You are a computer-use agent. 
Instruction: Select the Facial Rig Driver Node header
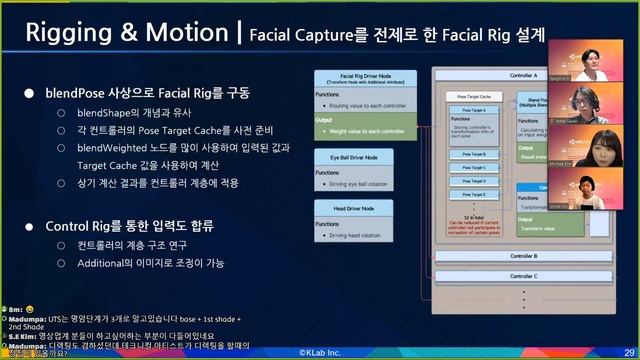click(365, 78)
